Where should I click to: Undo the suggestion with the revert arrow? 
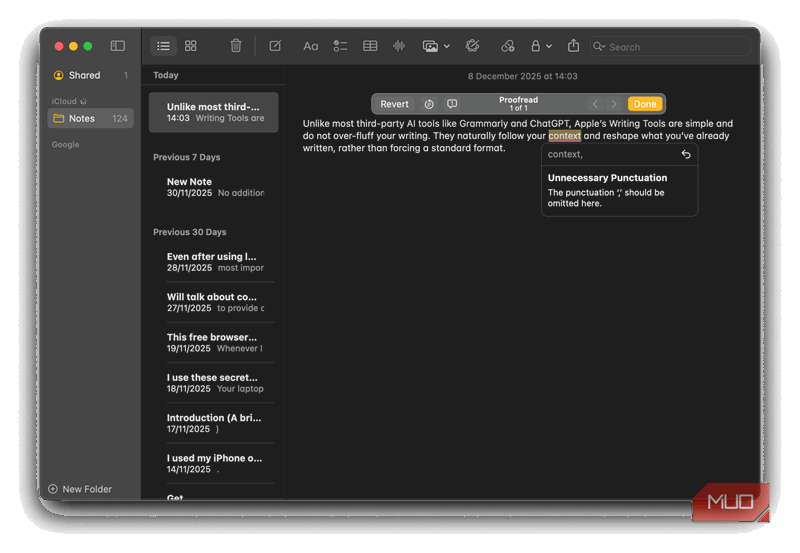click(x=685, y=155)
